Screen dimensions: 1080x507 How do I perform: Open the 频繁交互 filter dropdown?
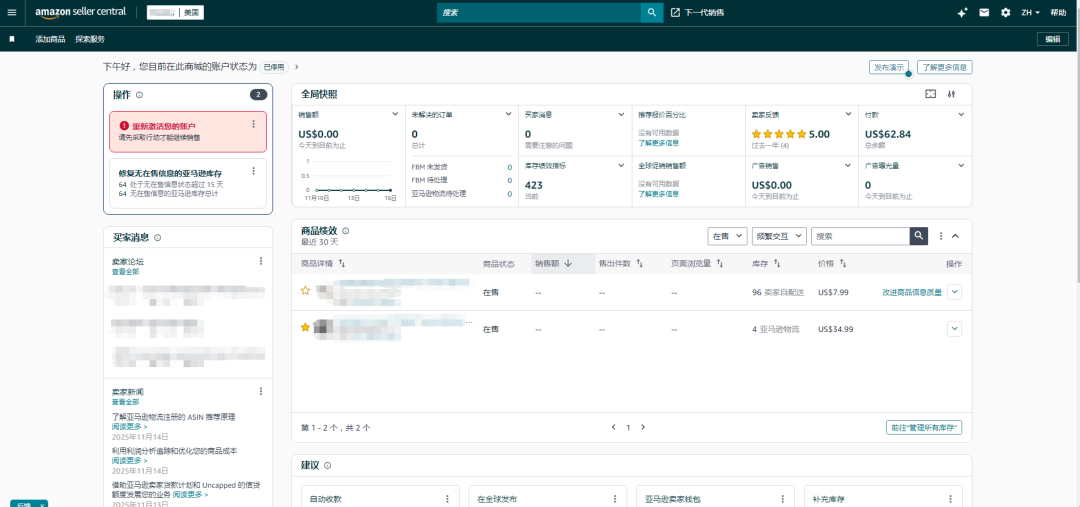779,236
